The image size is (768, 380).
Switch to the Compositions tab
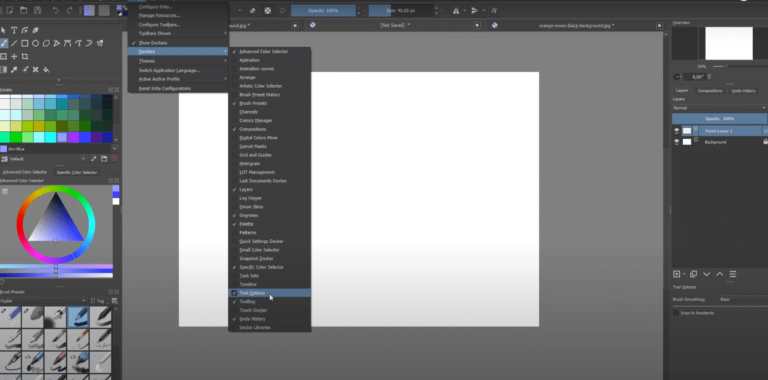[x=710, y=91]
